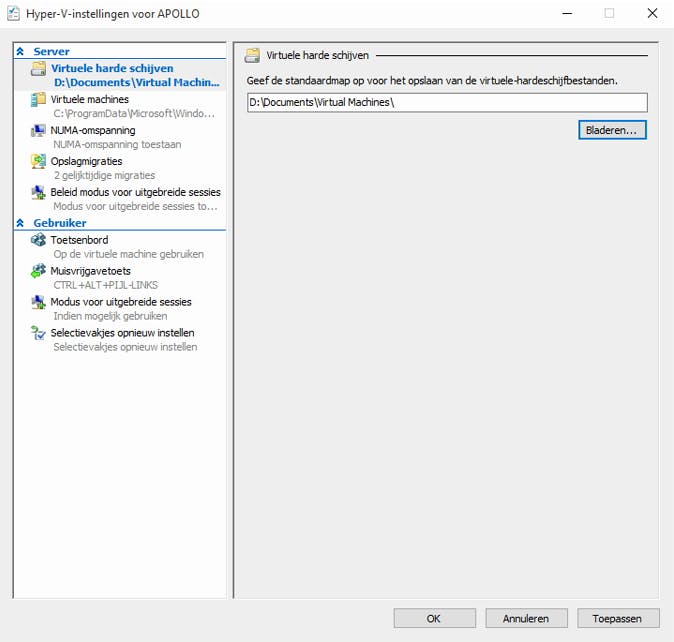Select Virtuele machines setting
This screenshot has height=642, width=674.
click(x=89, y=99)
